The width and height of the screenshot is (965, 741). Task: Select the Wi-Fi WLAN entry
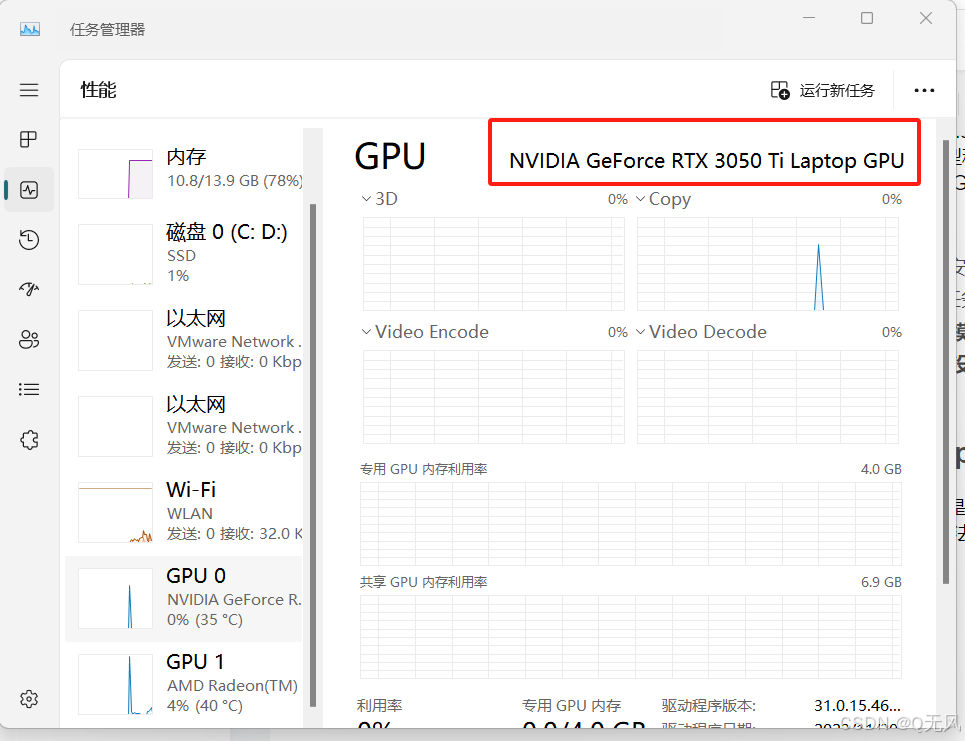184,512
